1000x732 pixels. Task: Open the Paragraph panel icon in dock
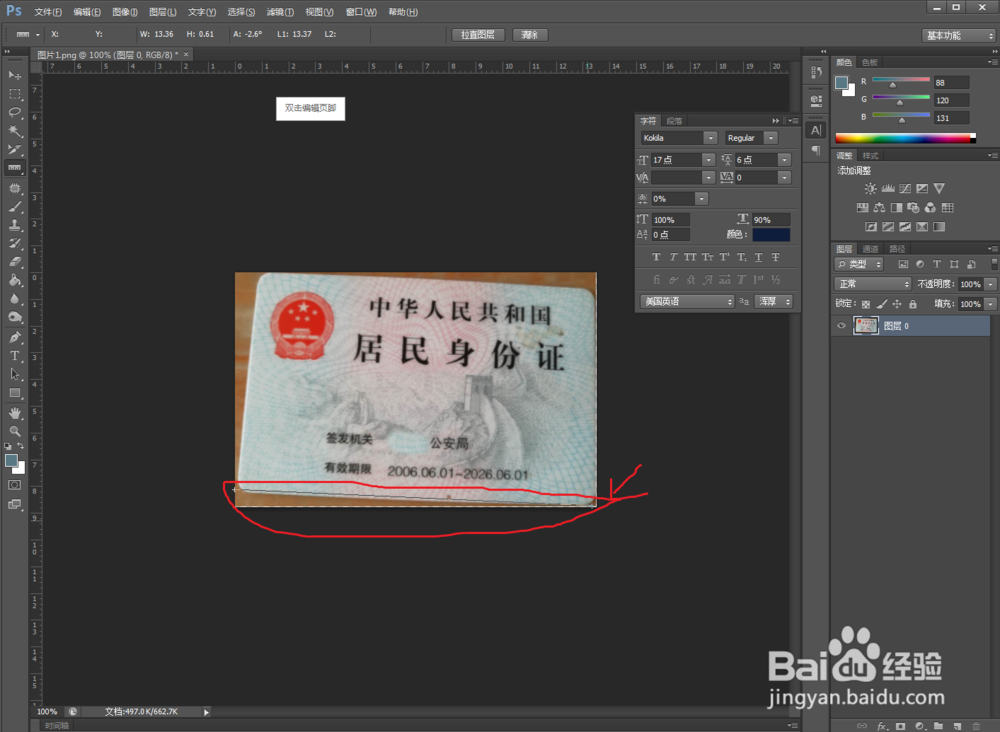816,150
